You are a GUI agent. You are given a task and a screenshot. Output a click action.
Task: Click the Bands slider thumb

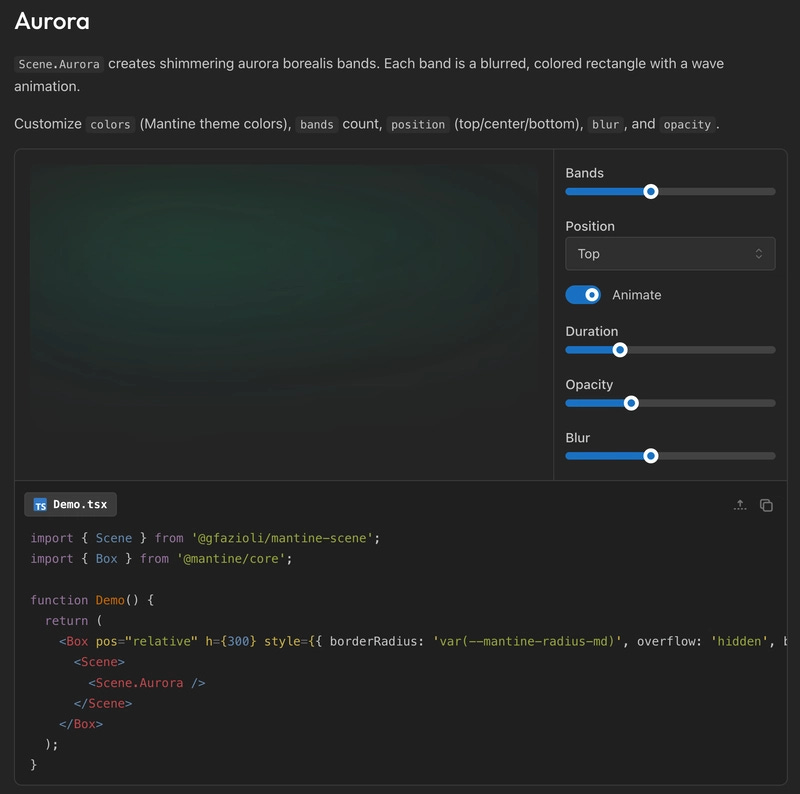point(650,192)
